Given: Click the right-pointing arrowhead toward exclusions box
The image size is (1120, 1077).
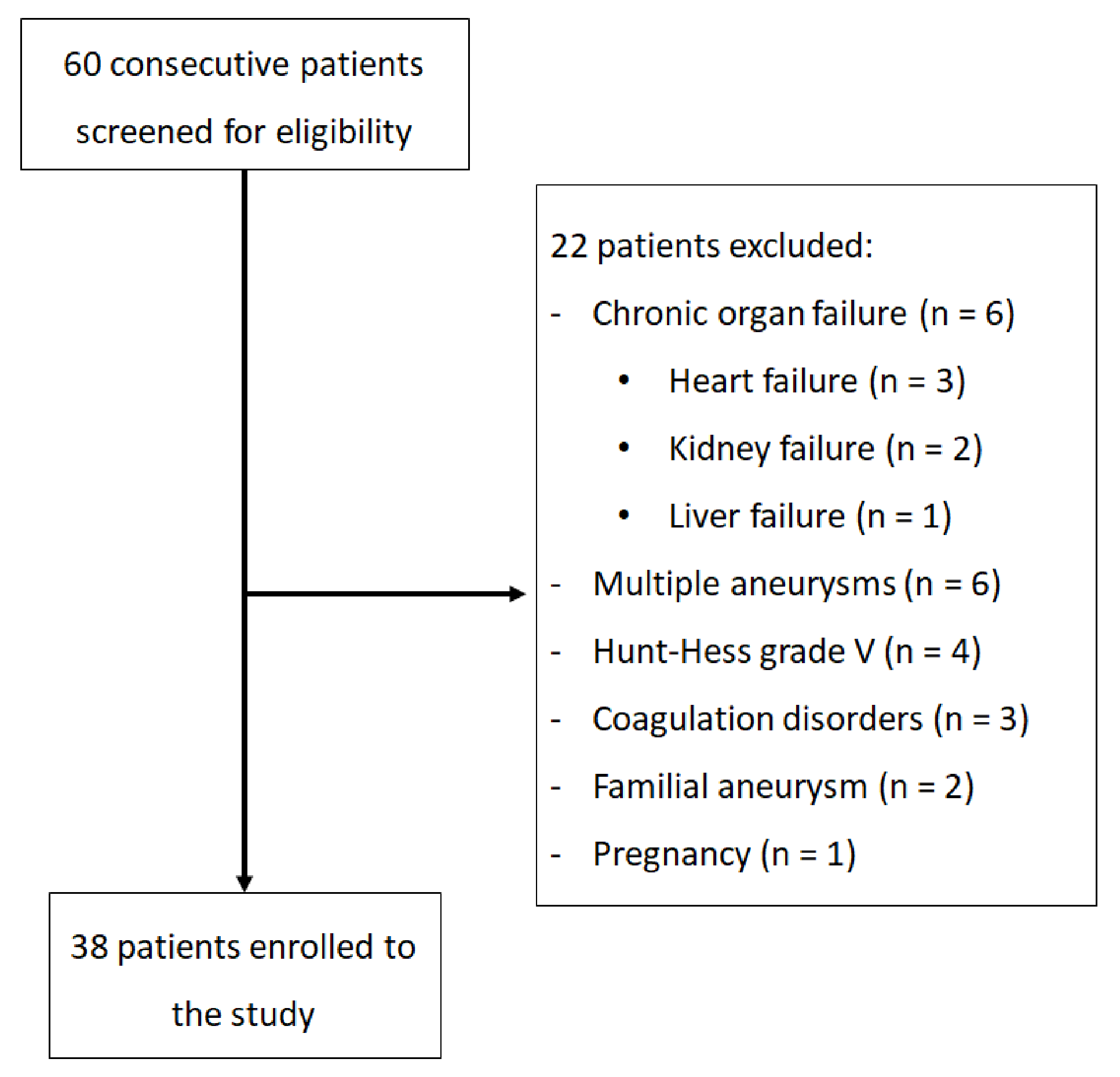Looking at the screenshot, I should (x=517, y=594).
